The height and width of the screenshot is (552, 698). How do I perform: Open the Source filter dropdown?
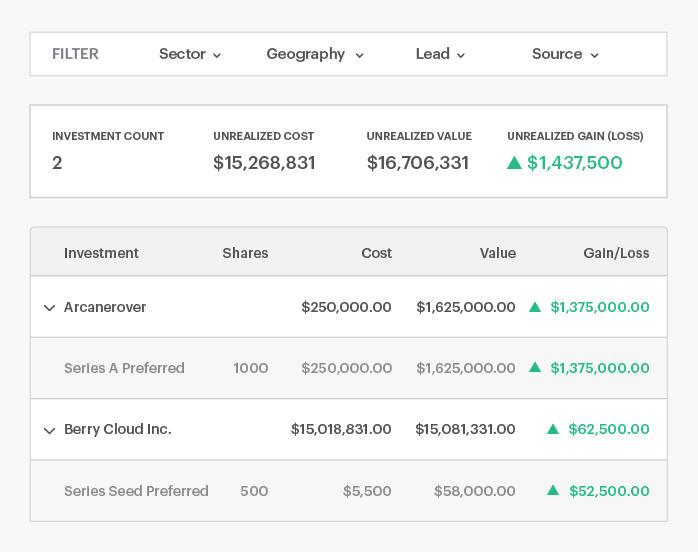(x=565, y=54)
